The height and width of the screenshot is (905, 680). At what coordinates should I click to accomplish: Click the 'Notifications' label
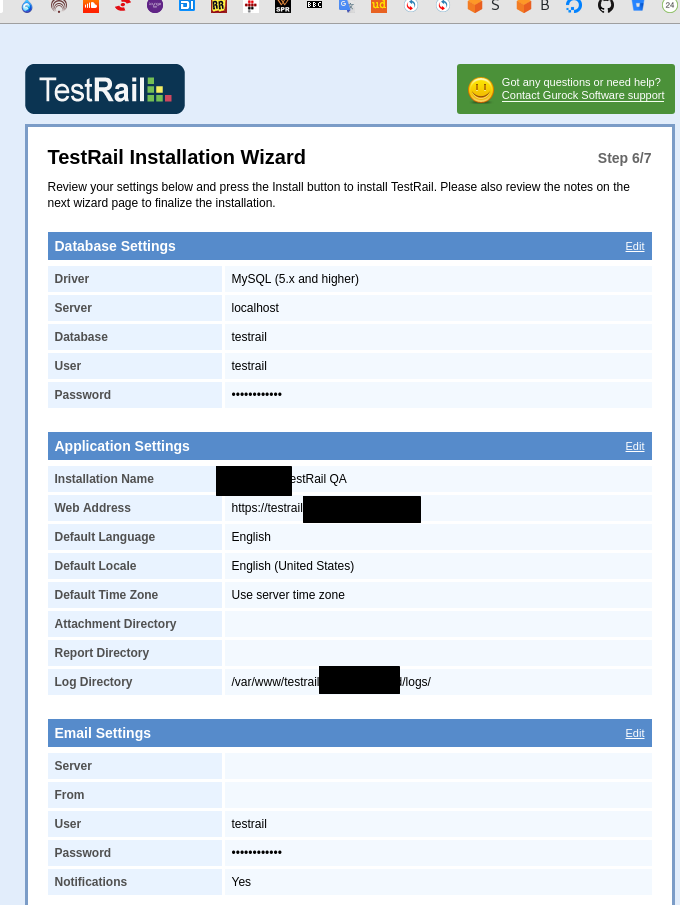tap(91, 882)
